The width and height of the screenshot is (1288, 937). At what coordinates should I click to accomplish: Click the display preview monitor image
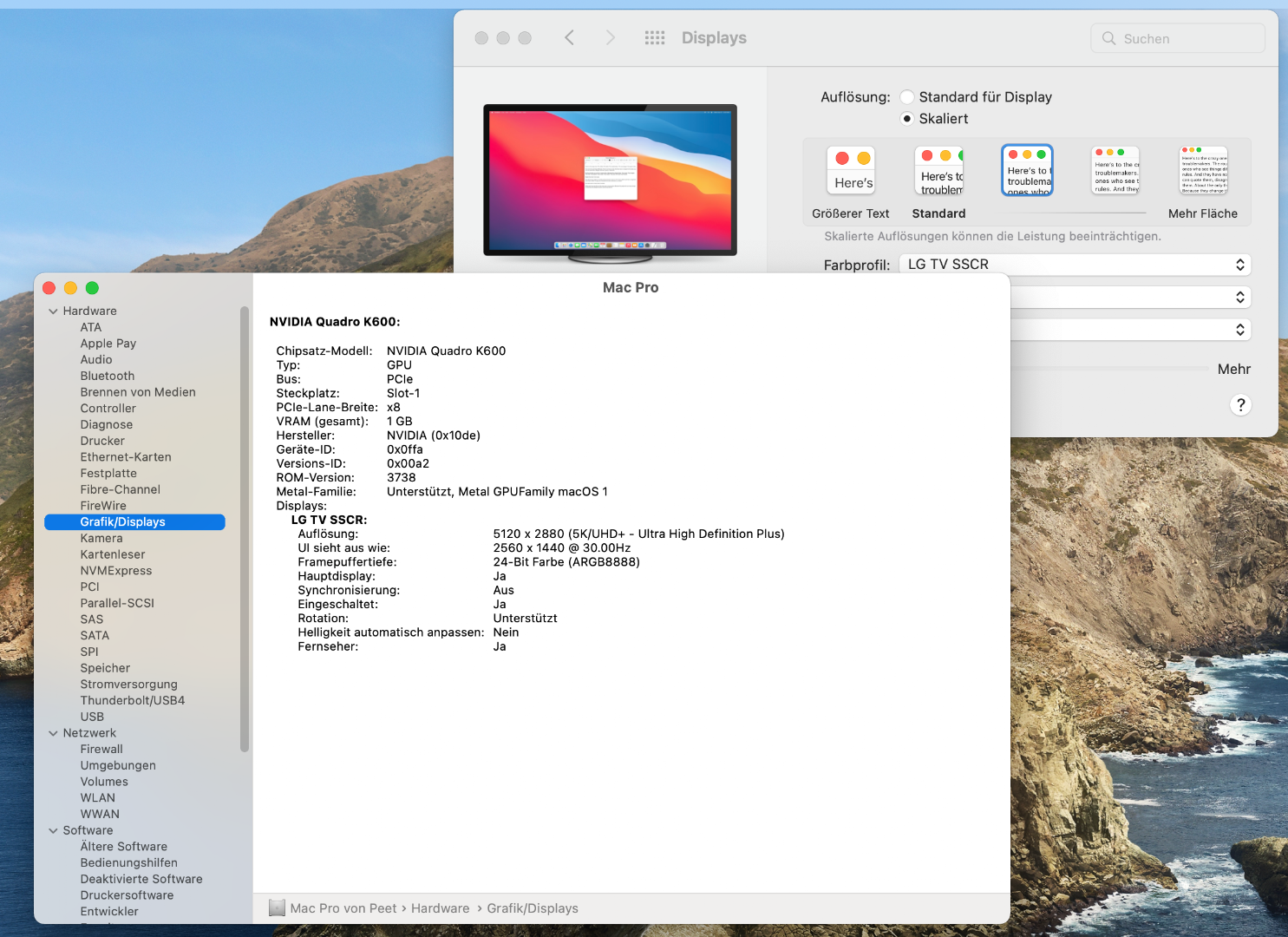[611, 182]
